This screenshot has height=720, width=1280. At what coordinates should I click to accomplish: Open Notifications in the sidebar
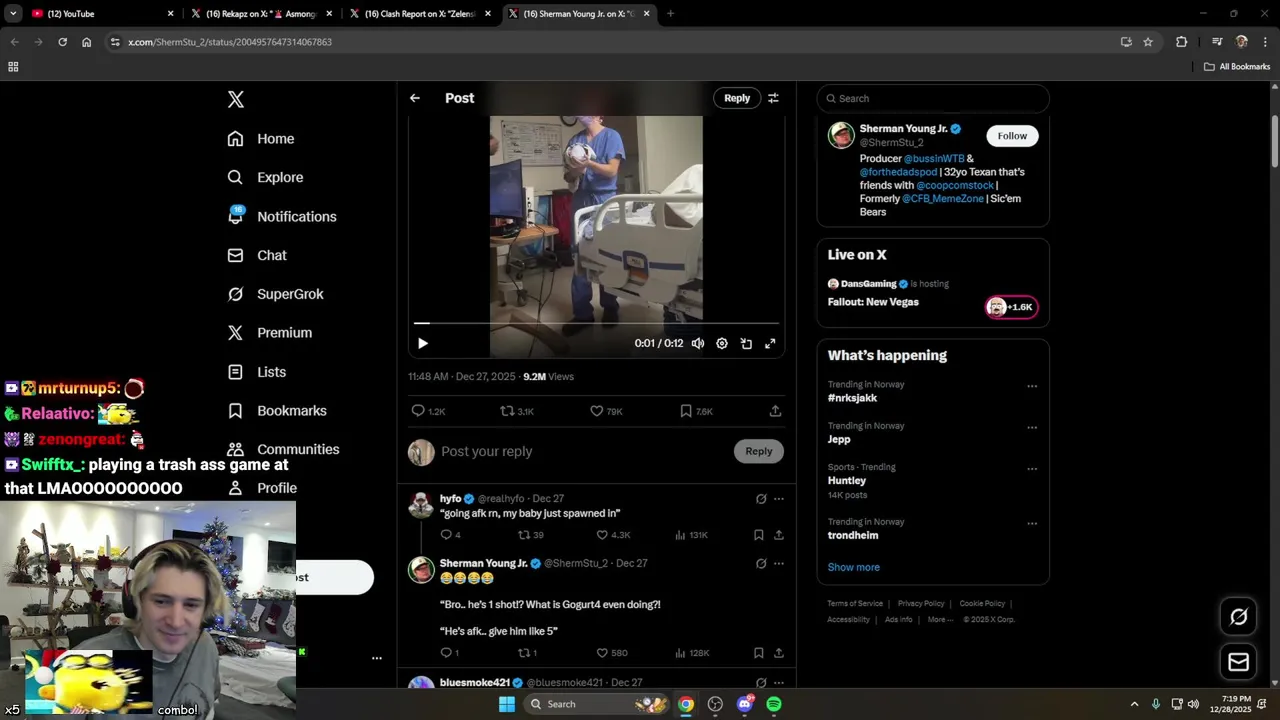click(x=282, y=216)
